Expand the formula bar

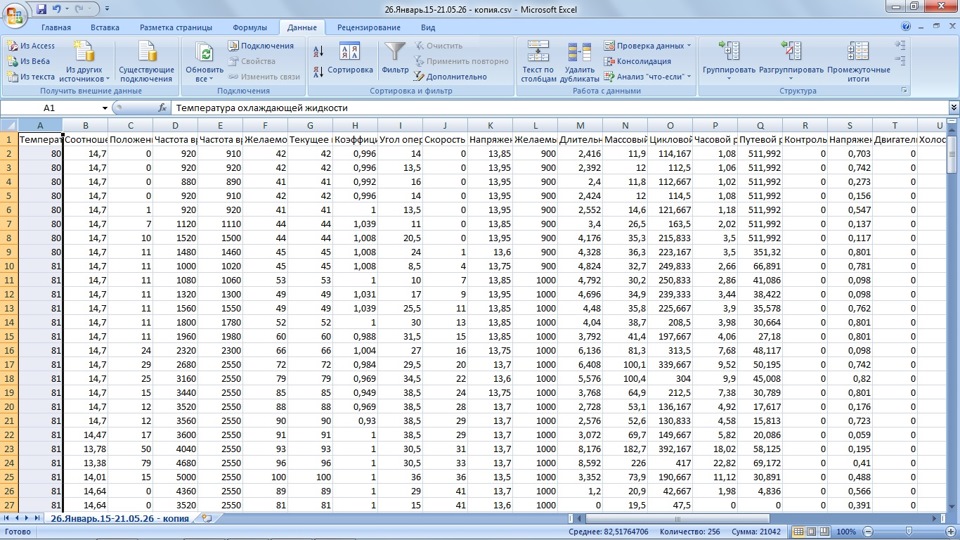(954, 108)
